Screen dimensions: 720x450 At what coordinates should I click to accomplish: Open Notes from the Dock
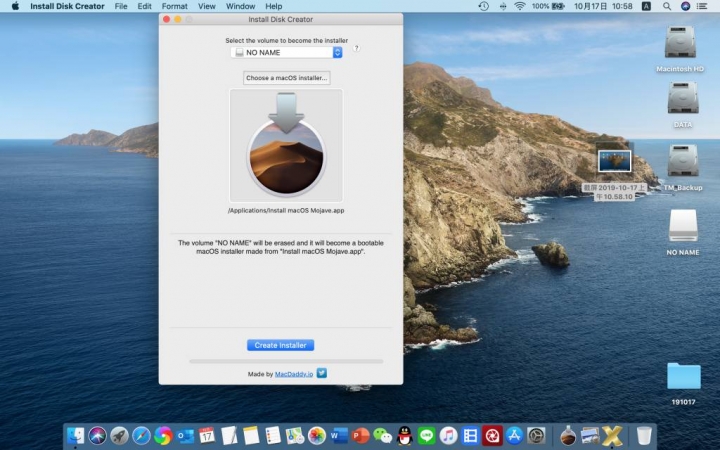click(251, 435)
